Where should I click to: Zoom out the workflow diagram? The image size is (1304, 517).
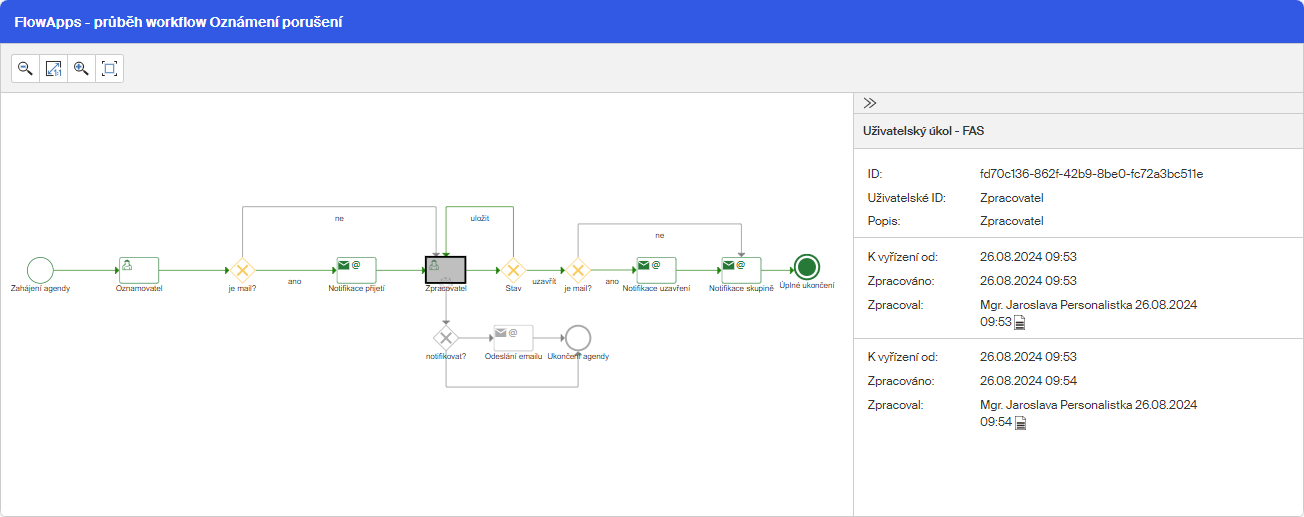point(26,69)
